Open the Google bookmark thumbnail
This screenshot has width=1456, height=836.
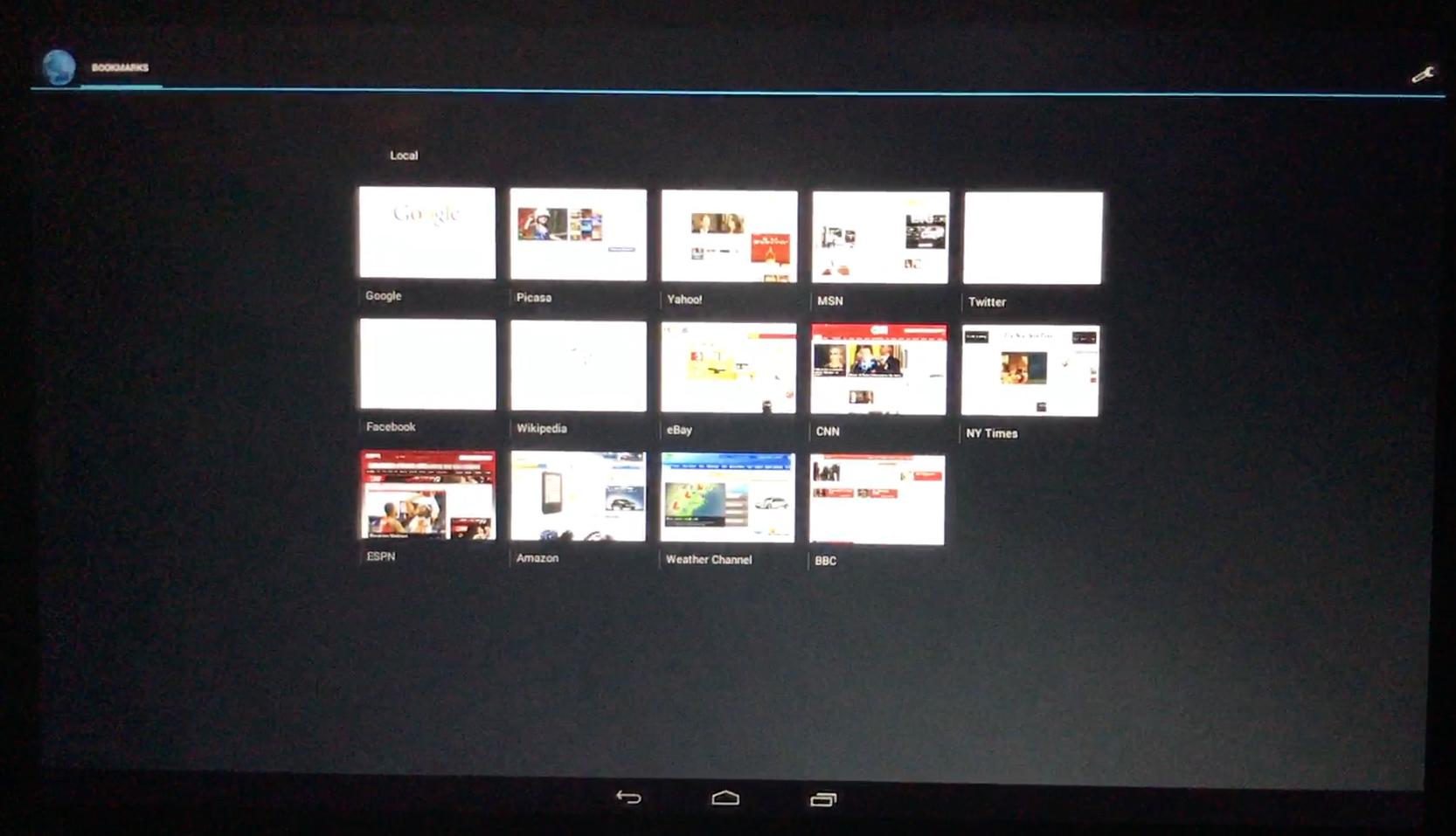(426, 232)
